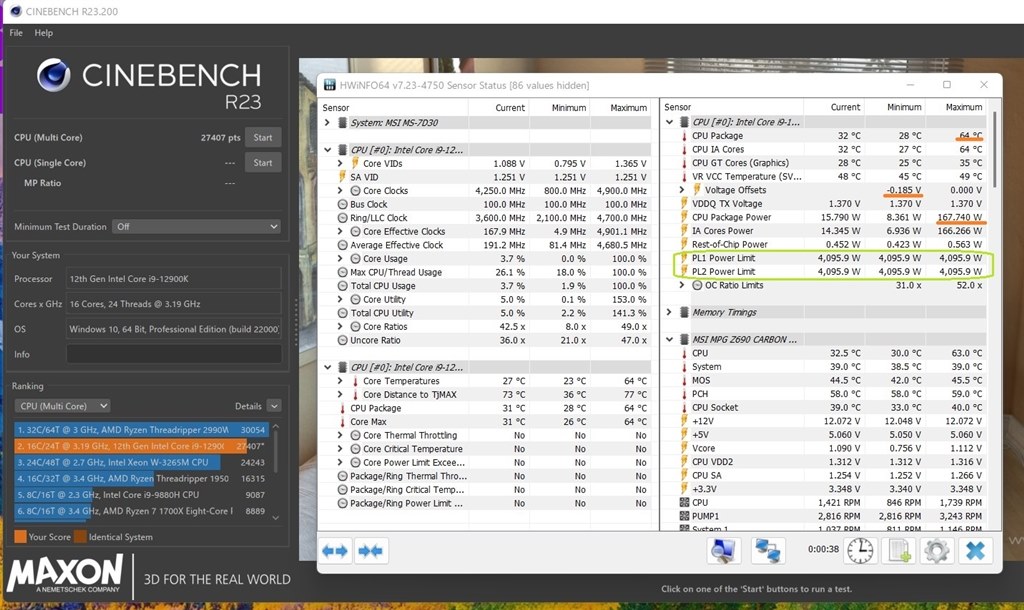The width and height of the screenshot is (1024, 610).
Task: Open the Help menu in Cinebench
Action: [44, 33]
